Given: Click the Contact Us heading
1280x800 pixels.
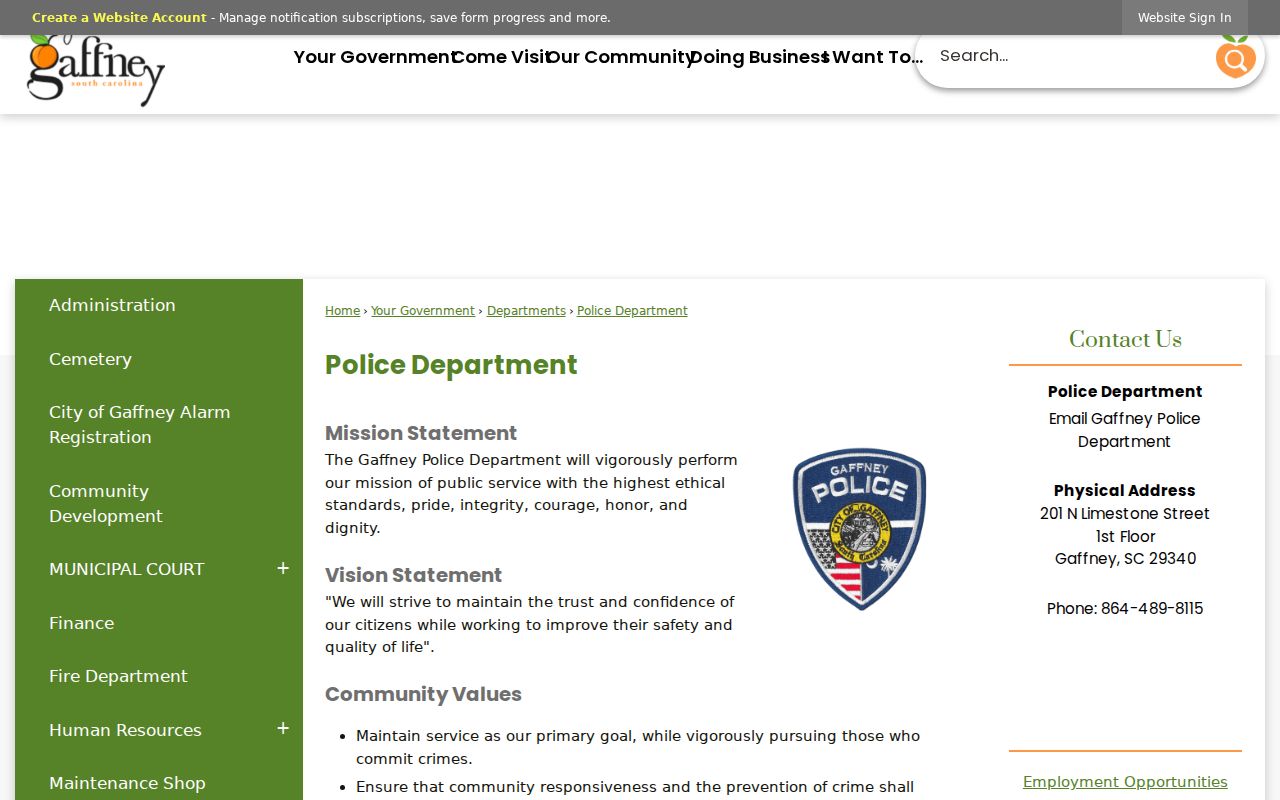Looking at the screenshot, I should 1125,340.
